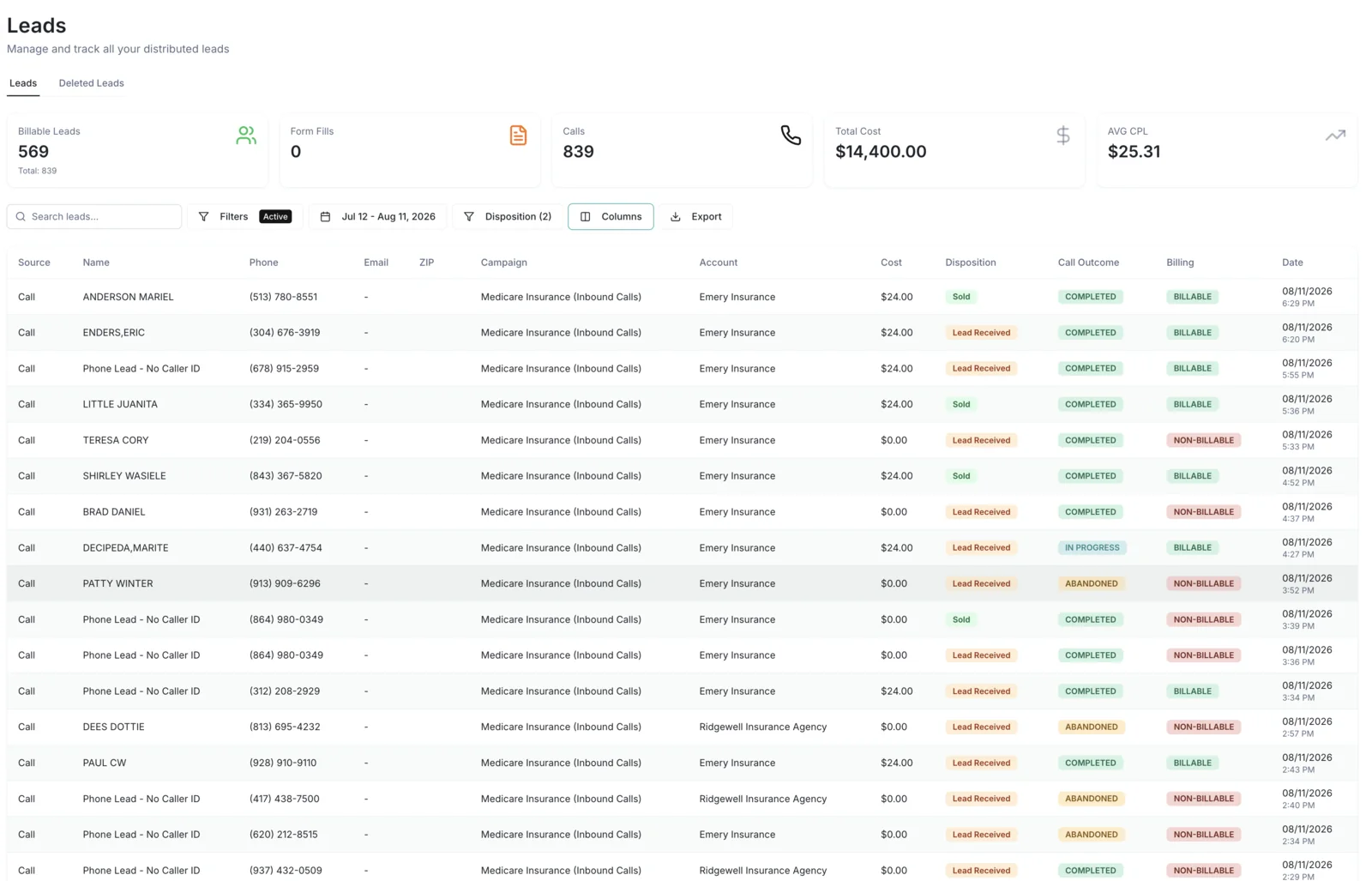The height and width of the screenshot is (881, 1372).
Task: Click the Cost column header
Action: [x=891, y=262]
